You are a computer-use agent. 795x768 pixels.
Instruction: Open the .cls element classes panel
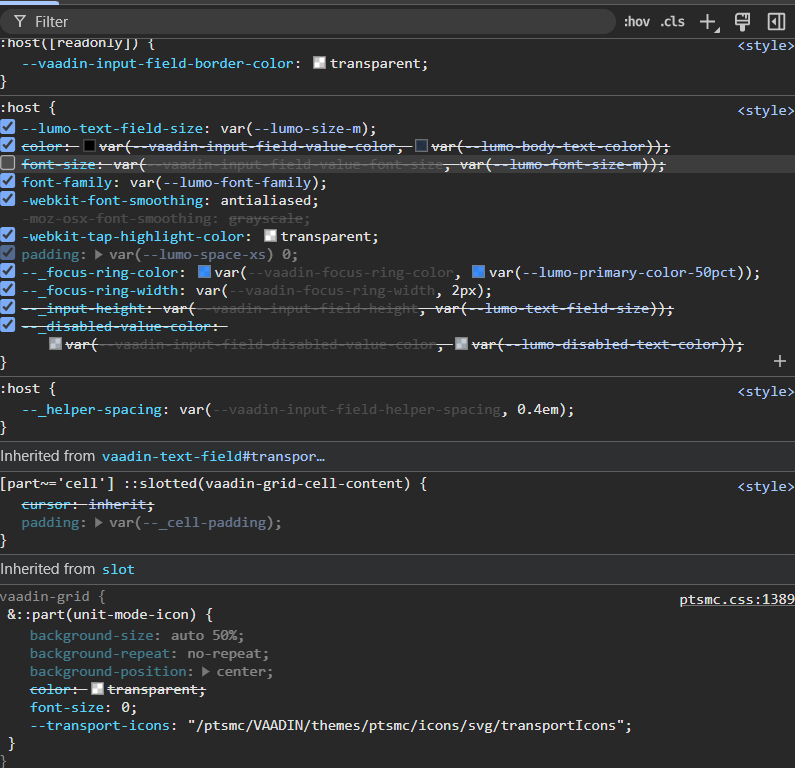[x=673, y=21]
